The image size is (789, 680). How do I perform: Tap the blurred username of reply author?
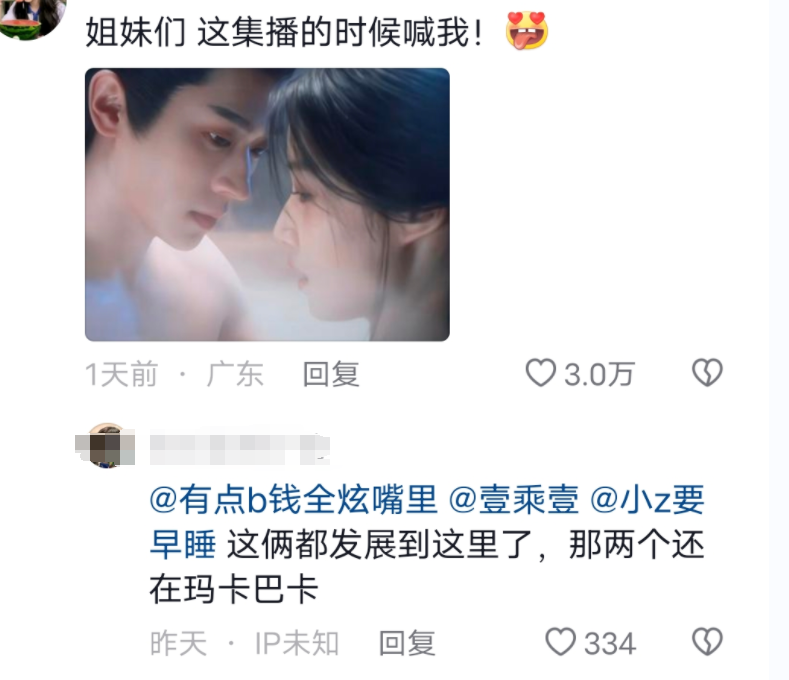click(x=240, y=448)
